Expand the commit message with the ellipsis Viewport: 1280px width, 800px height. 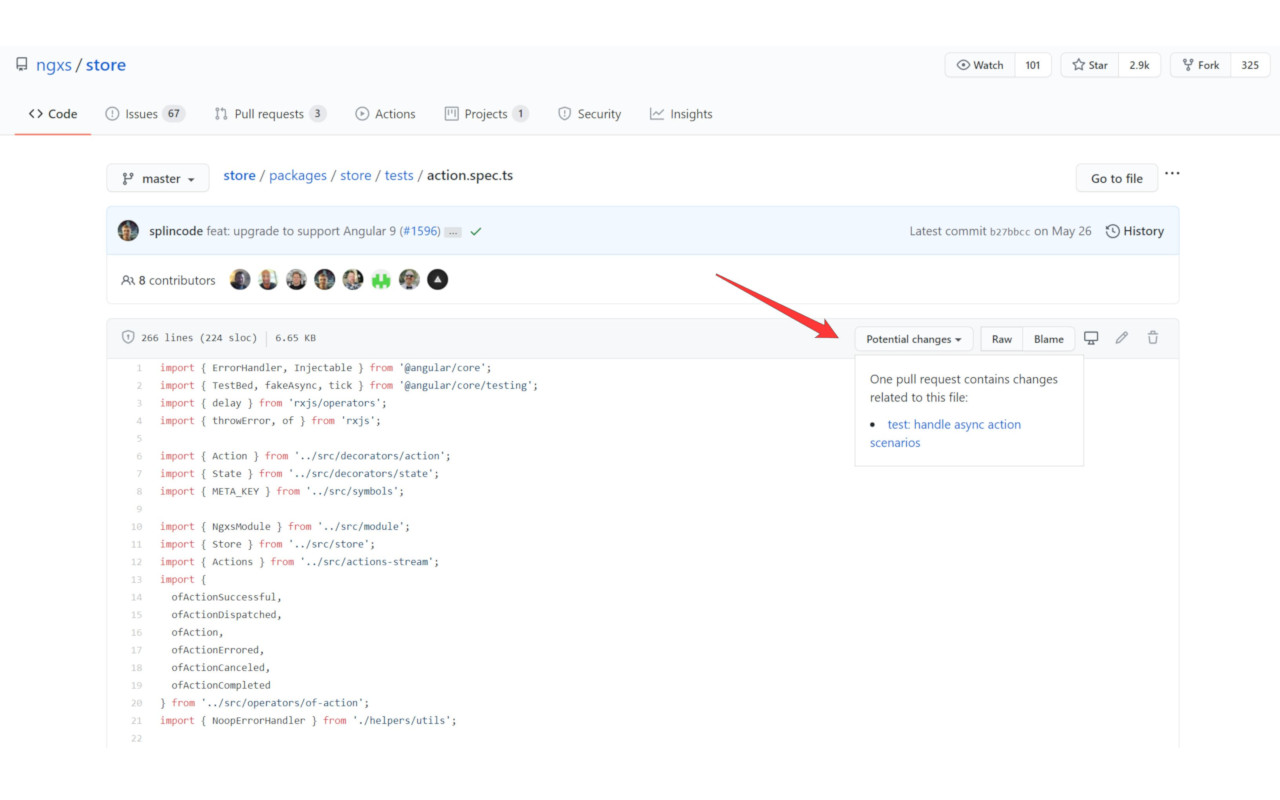pos(453,230)
